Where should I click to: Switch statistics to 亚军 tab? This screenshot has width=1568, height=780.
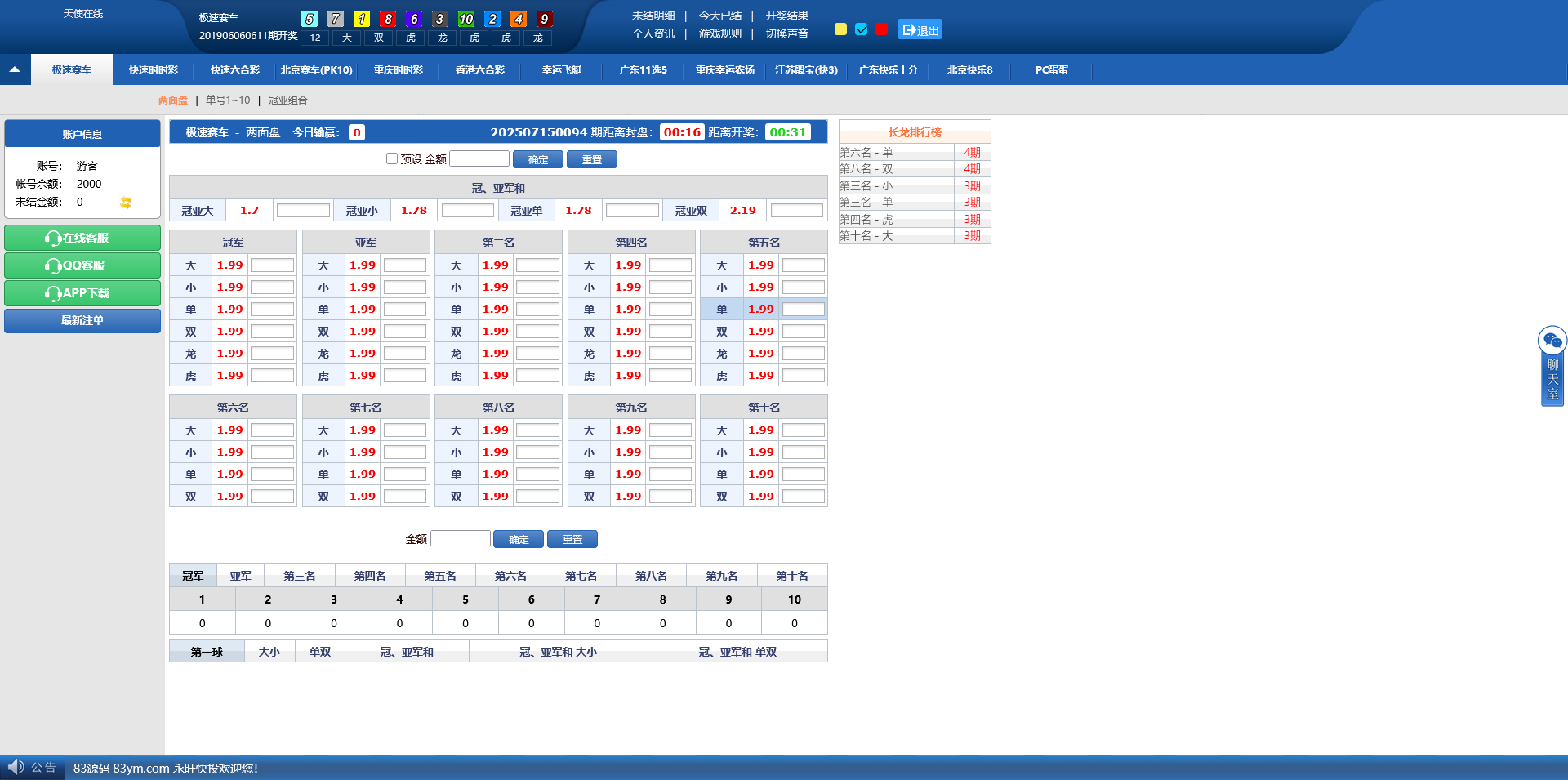[x=240, y=576]
